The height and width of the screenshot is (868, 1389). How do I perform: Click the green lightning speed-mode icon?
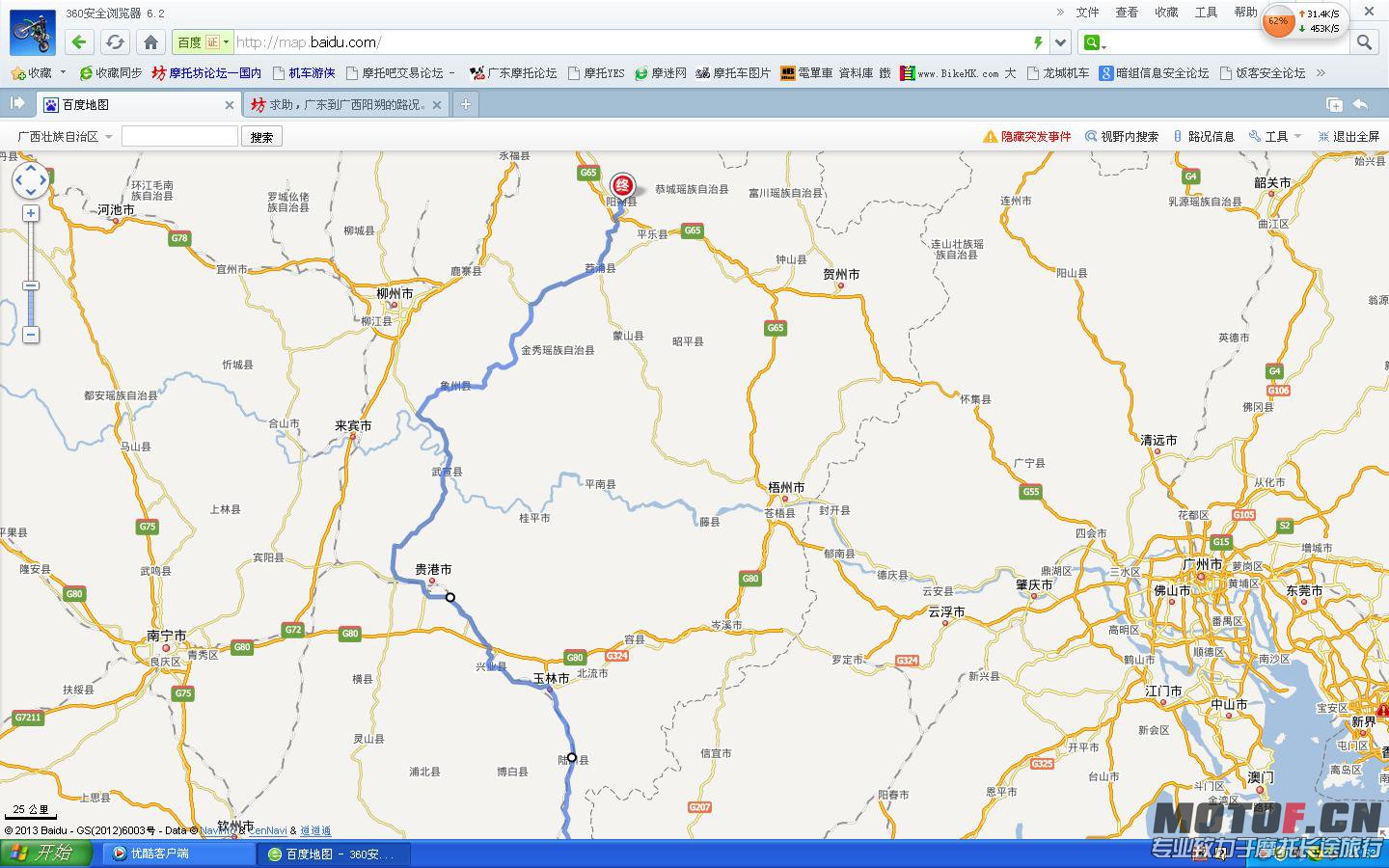point(1038,42)
